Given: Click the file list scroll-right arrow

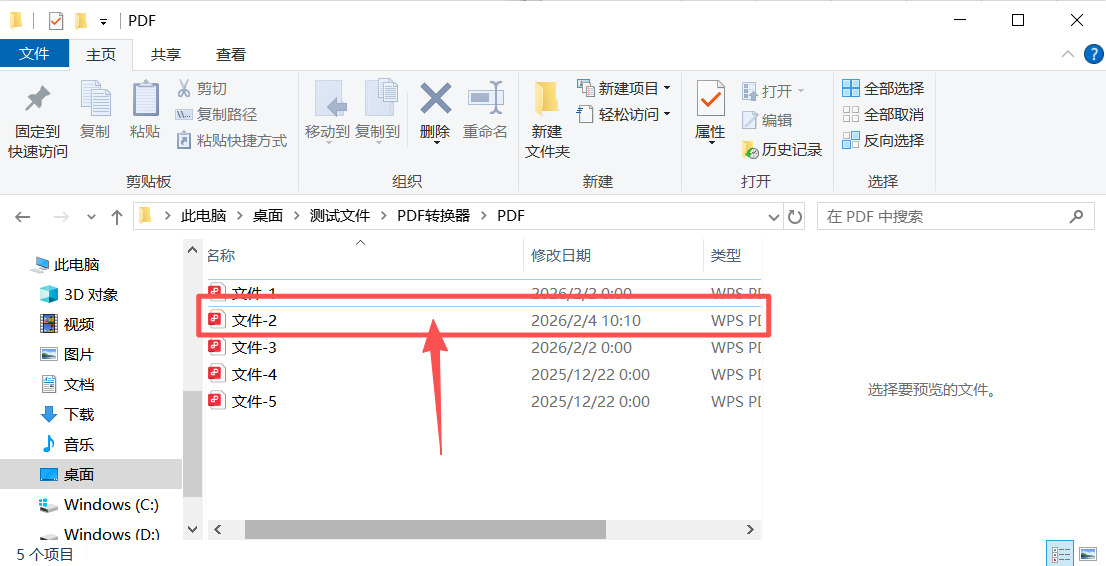Looking at the screenshot, I should point(750,529).
